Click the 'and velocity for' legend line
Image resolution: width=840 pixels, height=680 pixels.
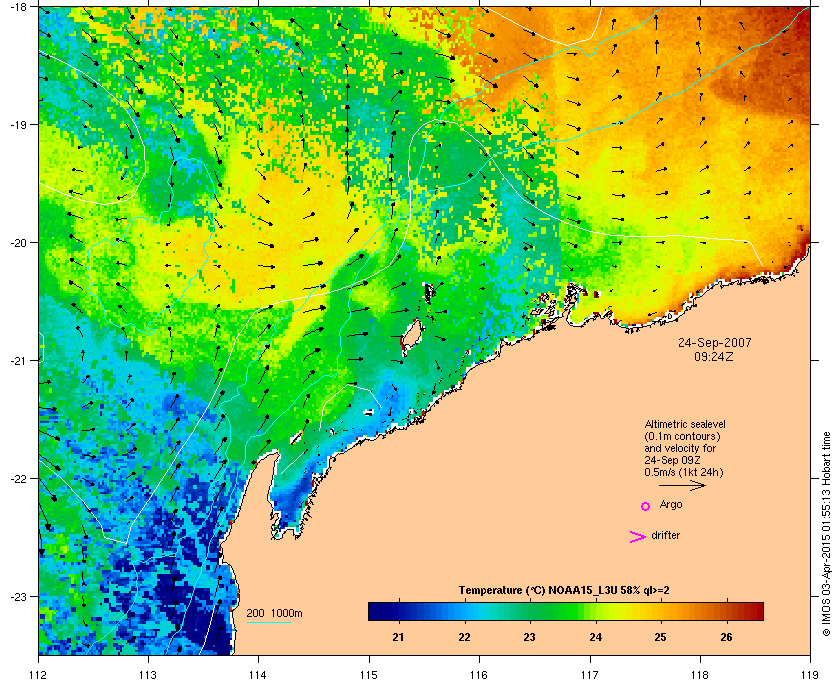[680, 449]
